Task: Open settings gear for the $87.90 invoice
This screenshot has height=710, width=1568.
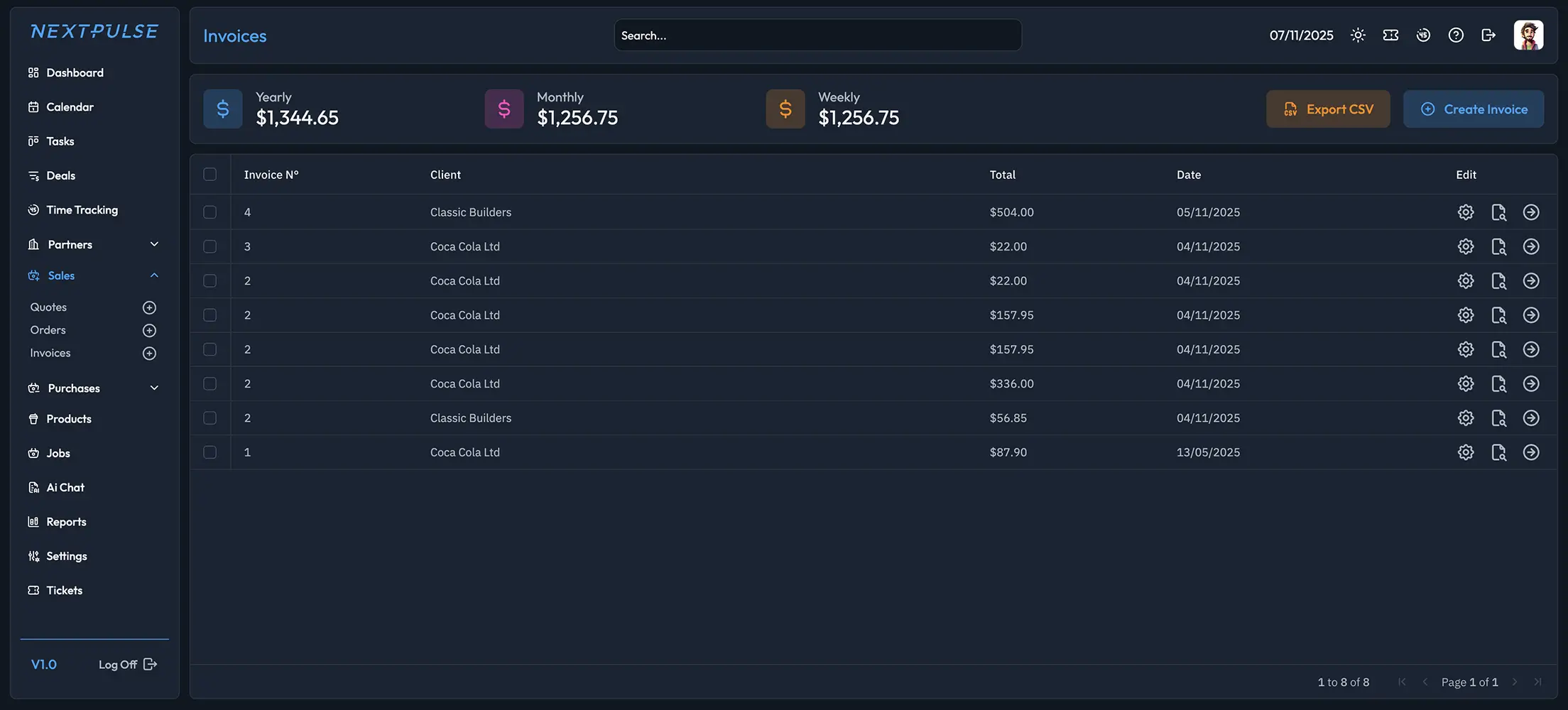Action: (x=1465, y=452)
